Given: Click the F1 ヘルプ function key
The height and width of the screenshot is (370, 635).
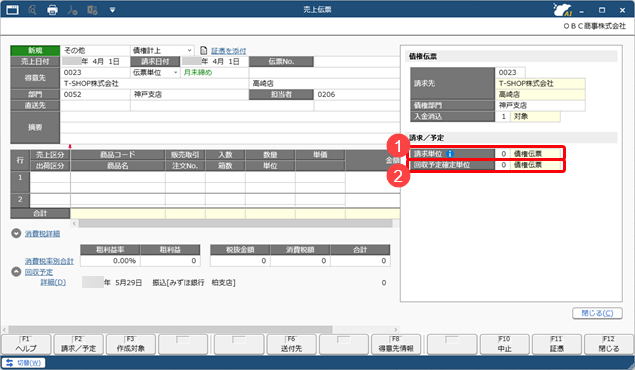Looking at the screenshot, I should pyautogui.click(x=26, y=344).
